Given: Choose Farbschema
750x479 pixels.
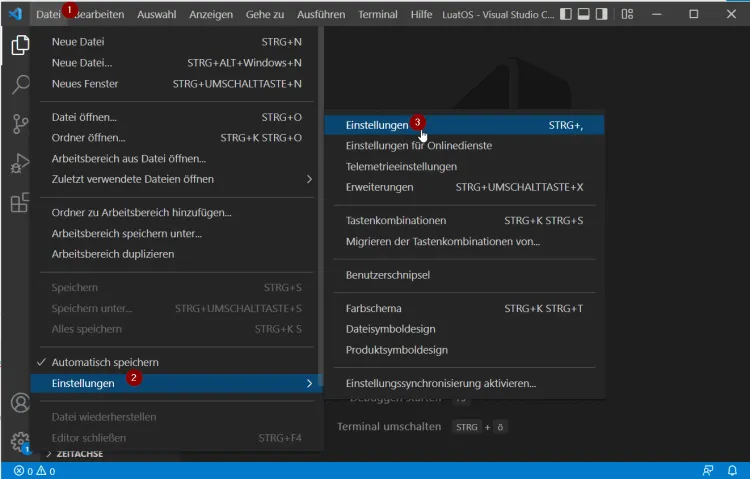Looking at the screenshot, I should [x=464, y=309].
